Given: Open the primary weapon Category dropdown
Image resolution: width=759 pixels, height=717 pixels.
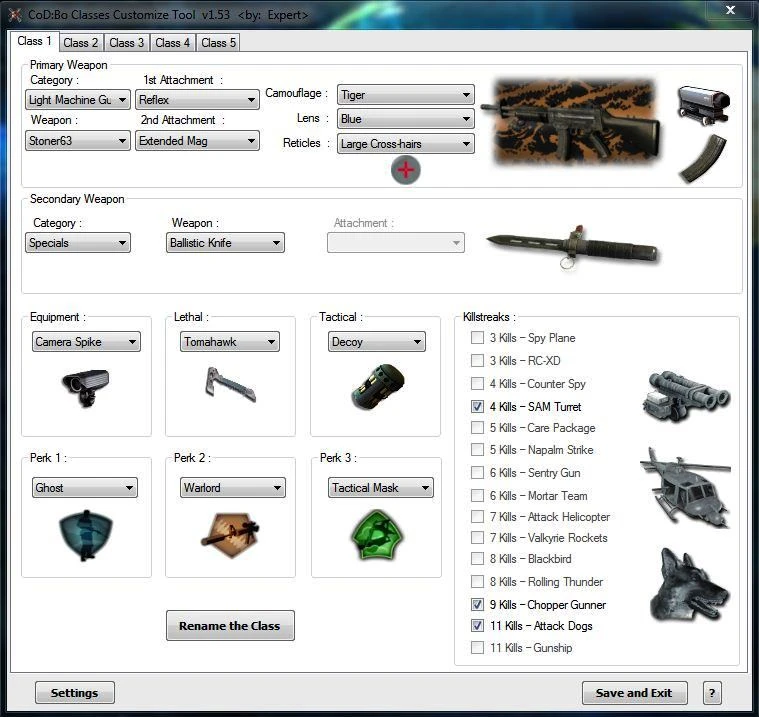Looking at the screenshot, I should [77, 100].
